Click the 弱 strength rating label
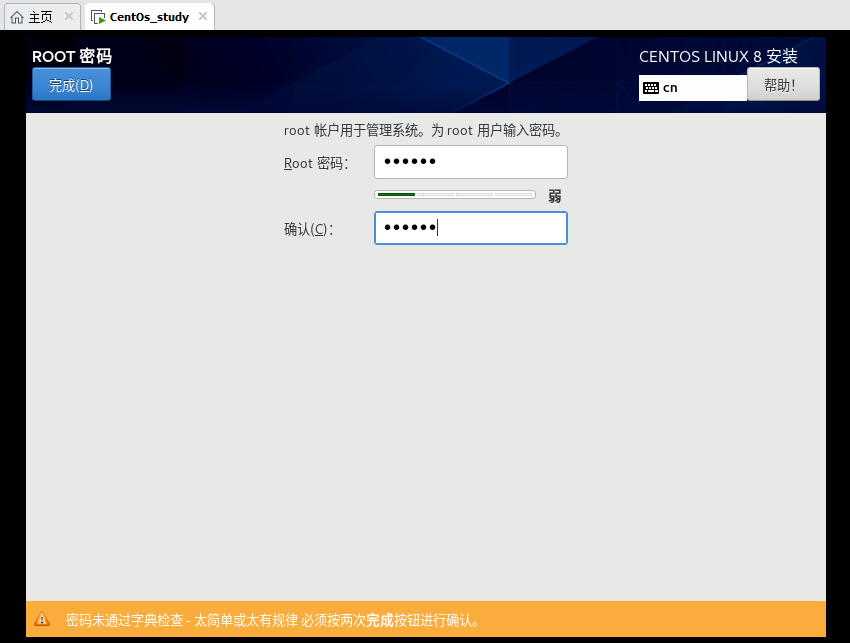The width and height of the screenshot is (850, 643). coord(554,197)
